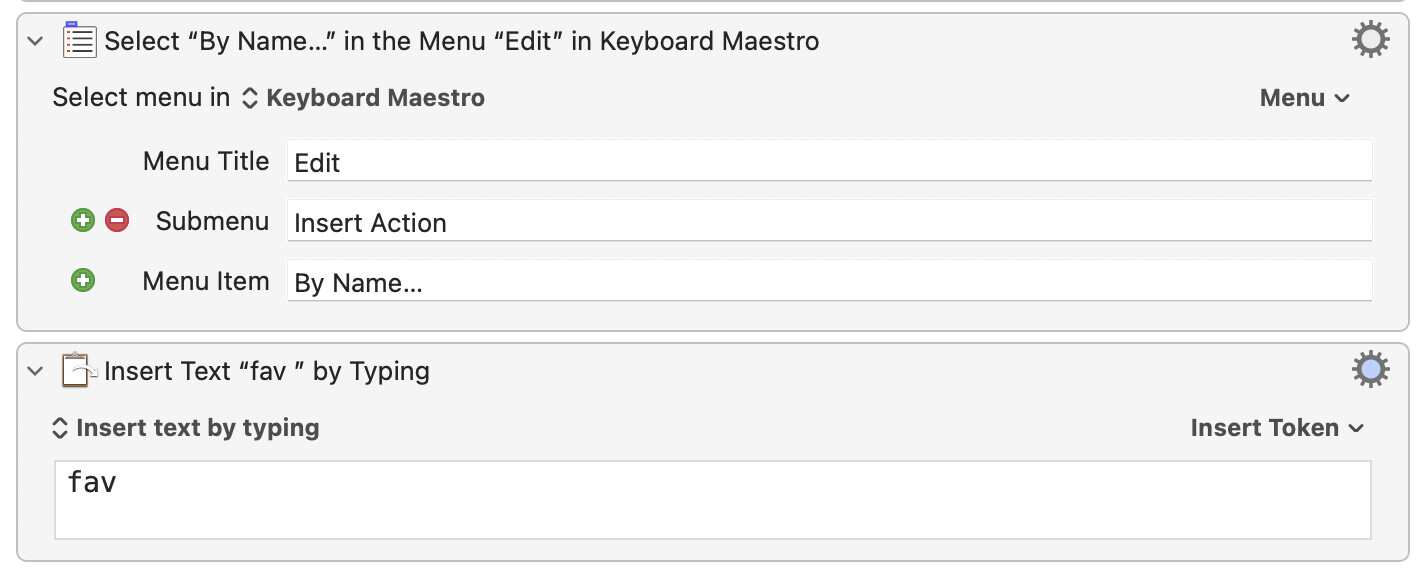Open the "Insert text by typing" popup

pos(186,428)
